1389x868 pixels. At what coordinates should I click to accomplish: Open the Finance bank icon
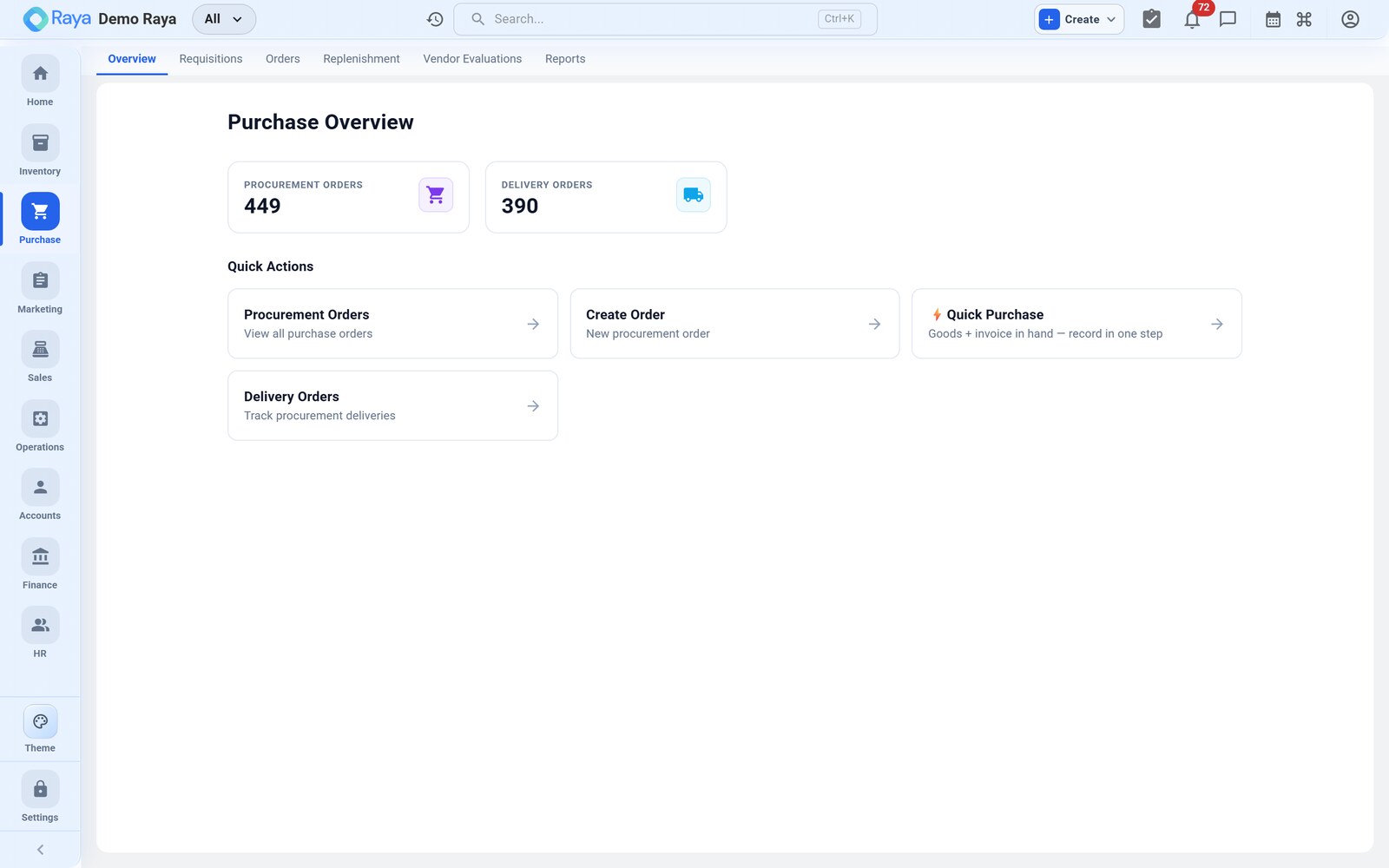tap(40, 557)
